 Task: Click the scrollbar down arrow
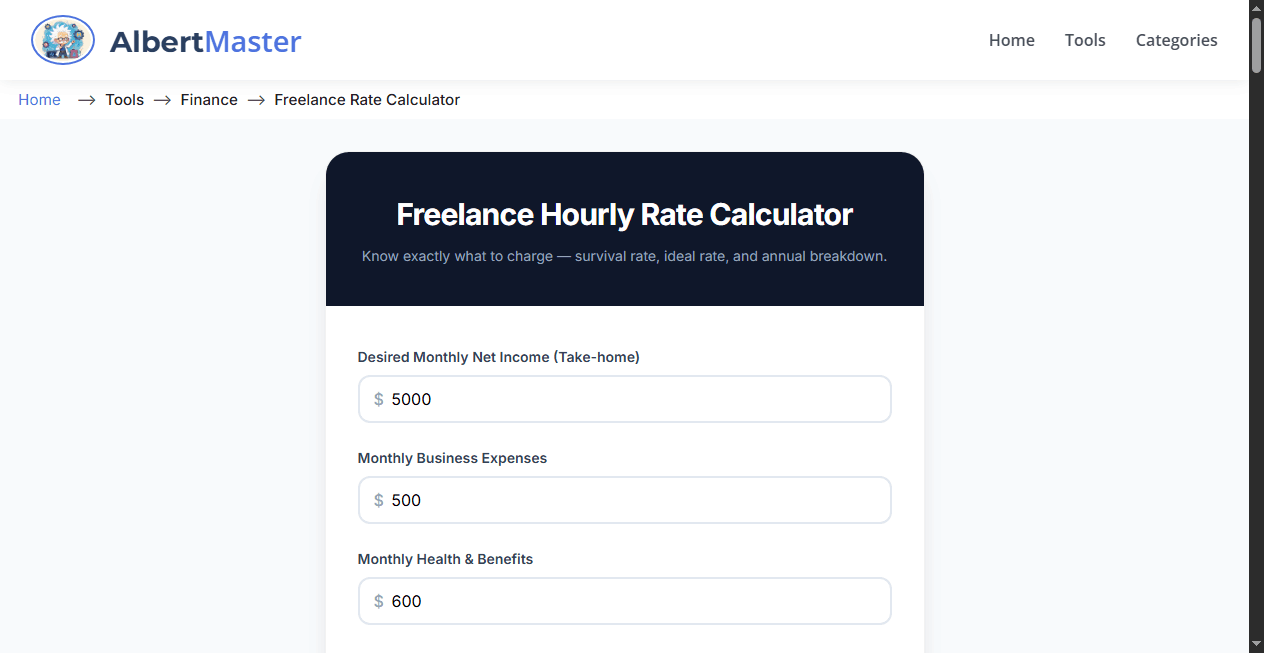click(x=1256, y=644)
